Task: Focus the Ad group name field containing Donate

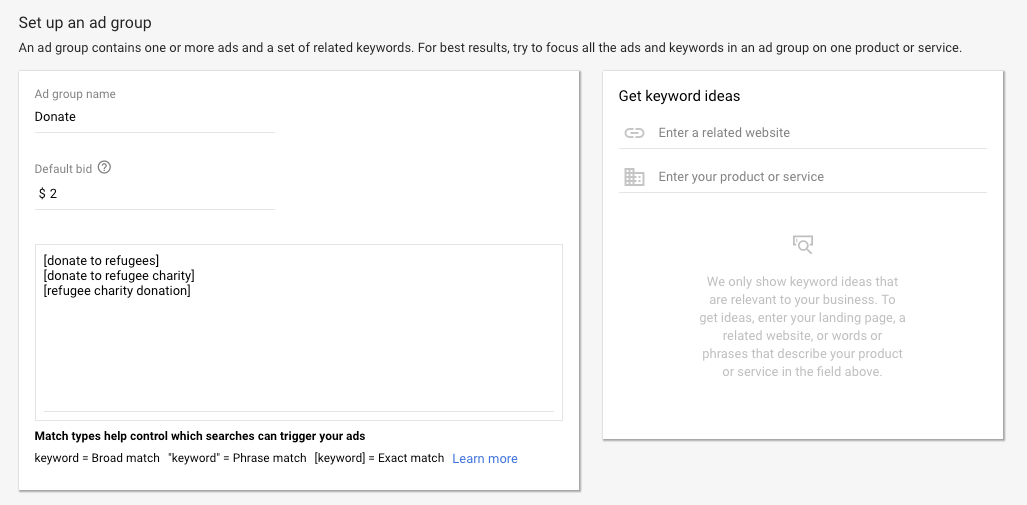Action: 155,117
